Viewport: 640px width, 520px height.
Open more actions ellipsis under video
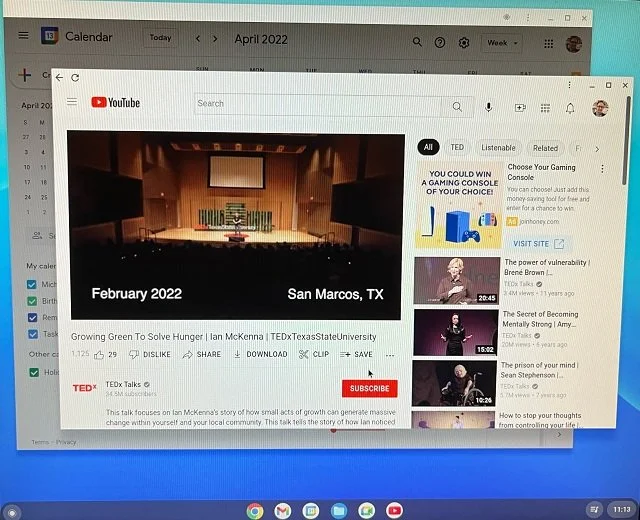click(x=390, y=355)
